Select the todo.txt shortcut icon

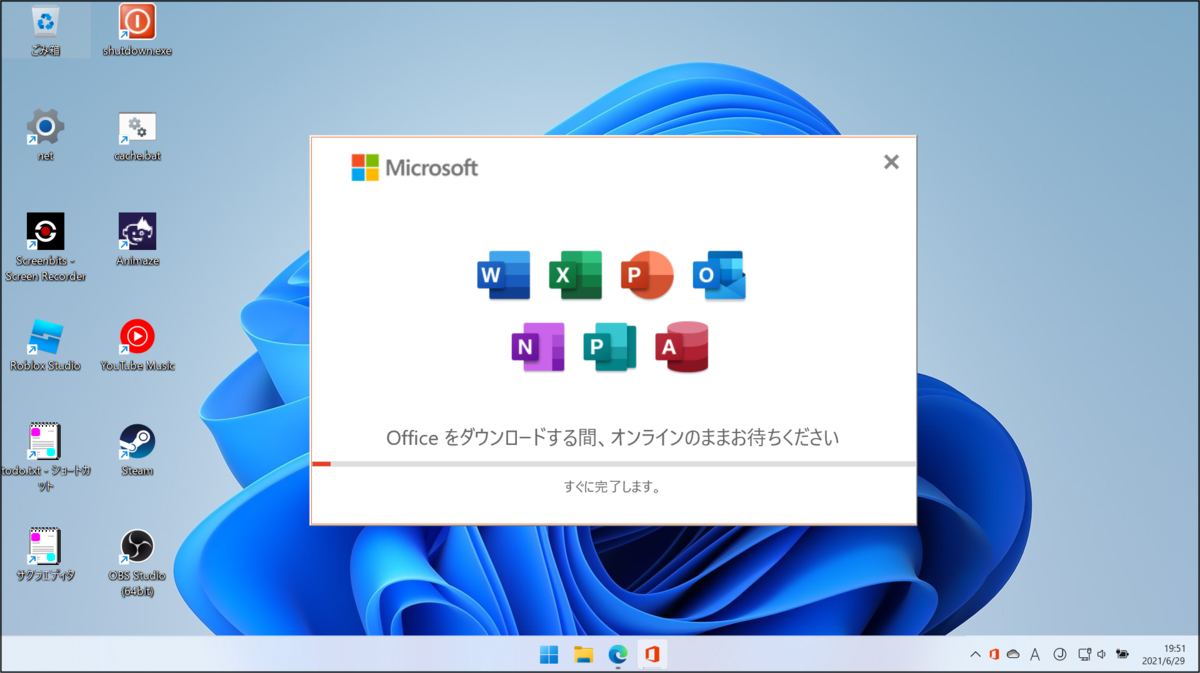(x=45, y=457)
